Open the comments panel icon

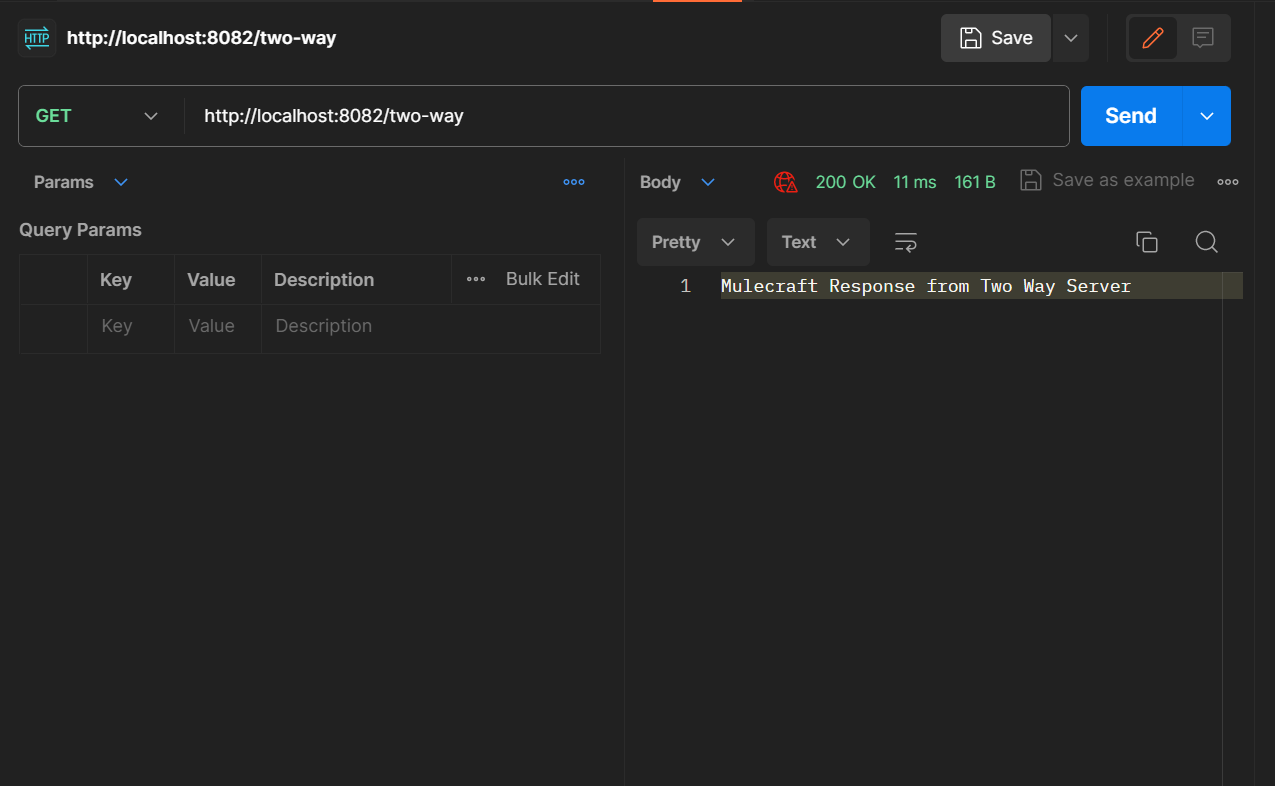1203,38
